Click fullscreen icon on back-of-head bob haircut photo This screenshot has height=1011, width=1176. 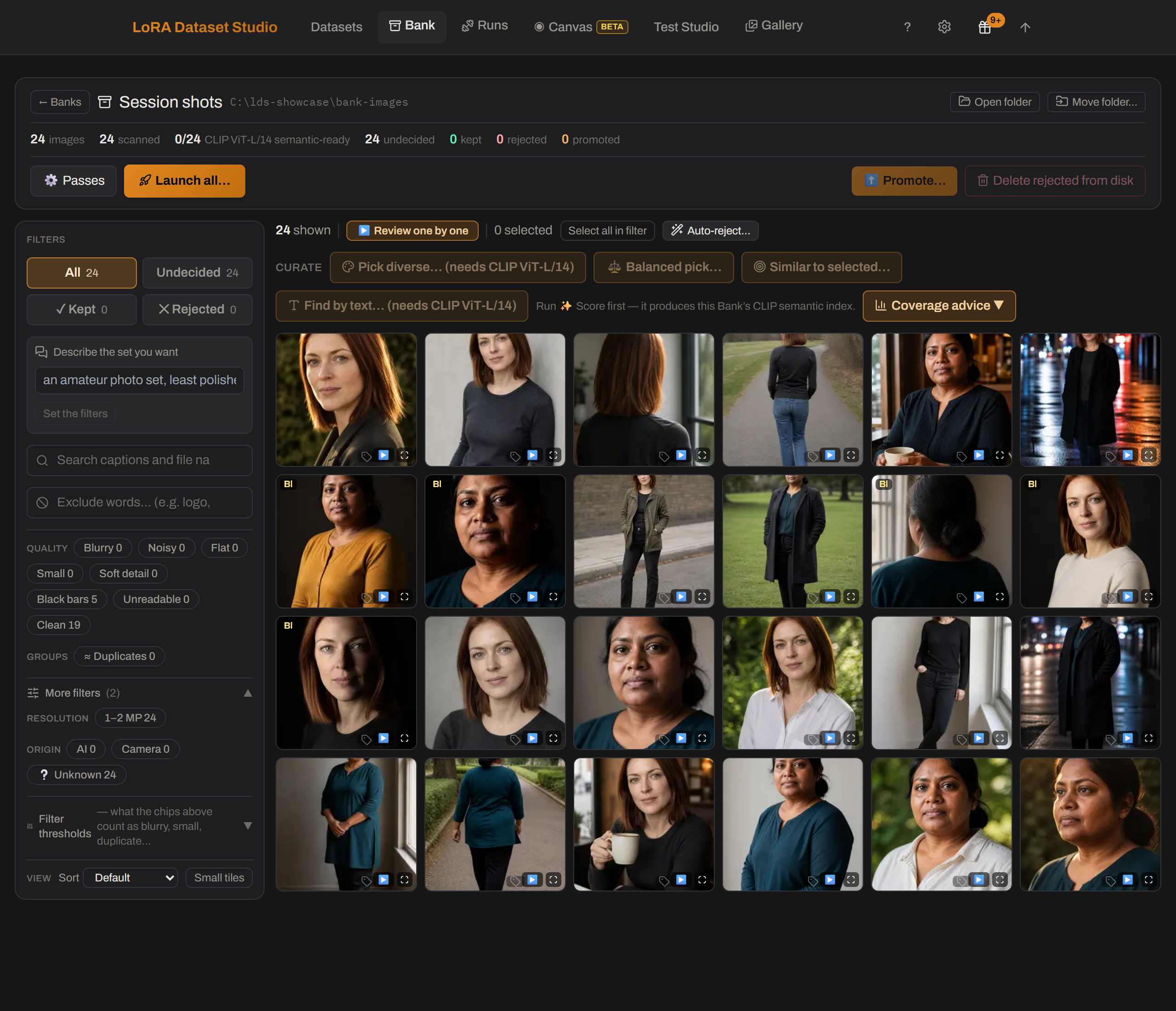point(702,454)
